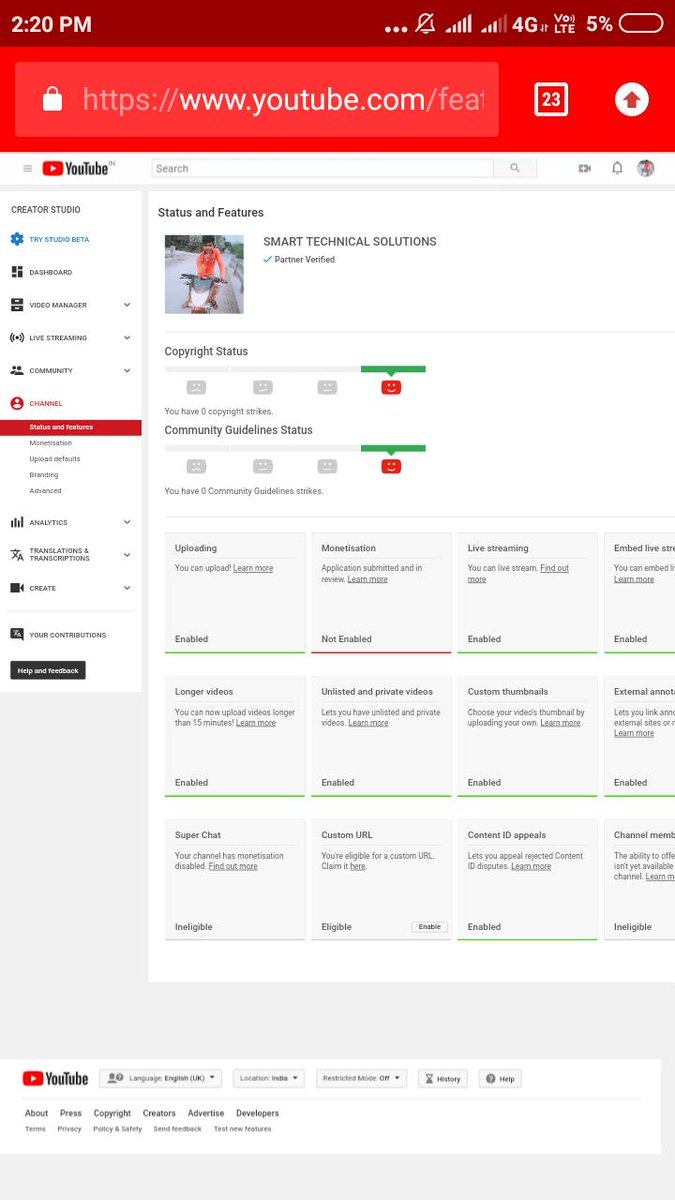Expand the Community section chevron
Image resolution: width=675 pixels, height=1200 pixels.
coord(127,371)
